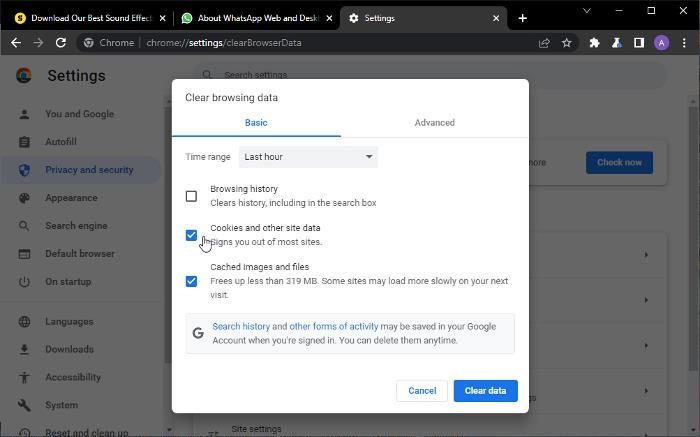
Task: Bookmark this page with the star icon
Action: click(x=567, y=43)
